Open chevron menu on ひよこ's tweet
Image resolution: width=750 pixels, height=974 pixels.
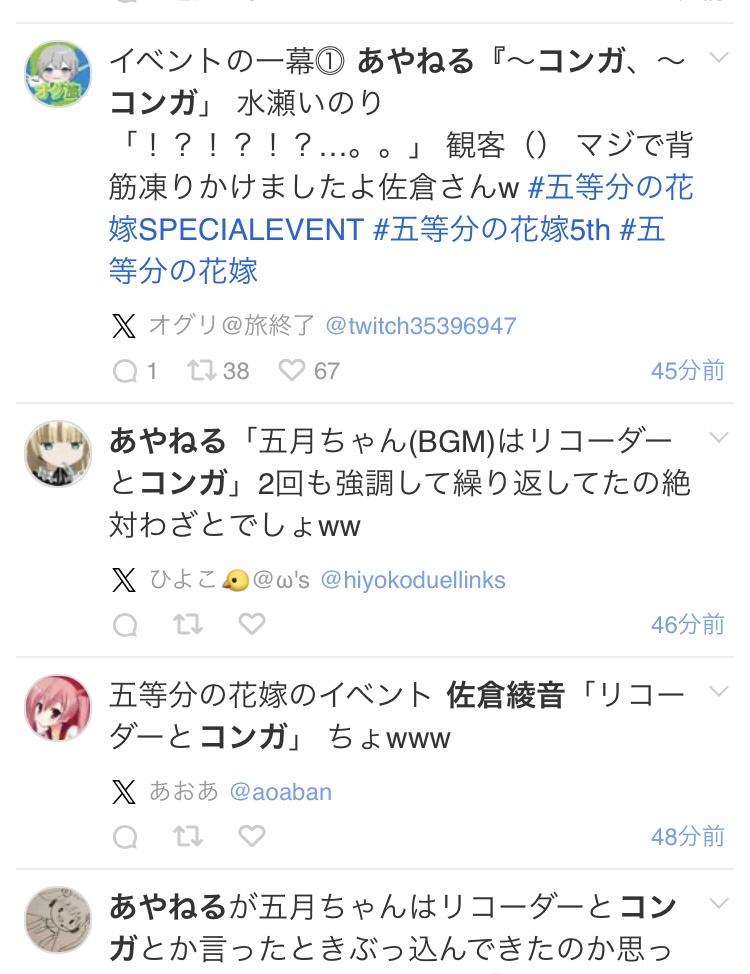[718, 438]
